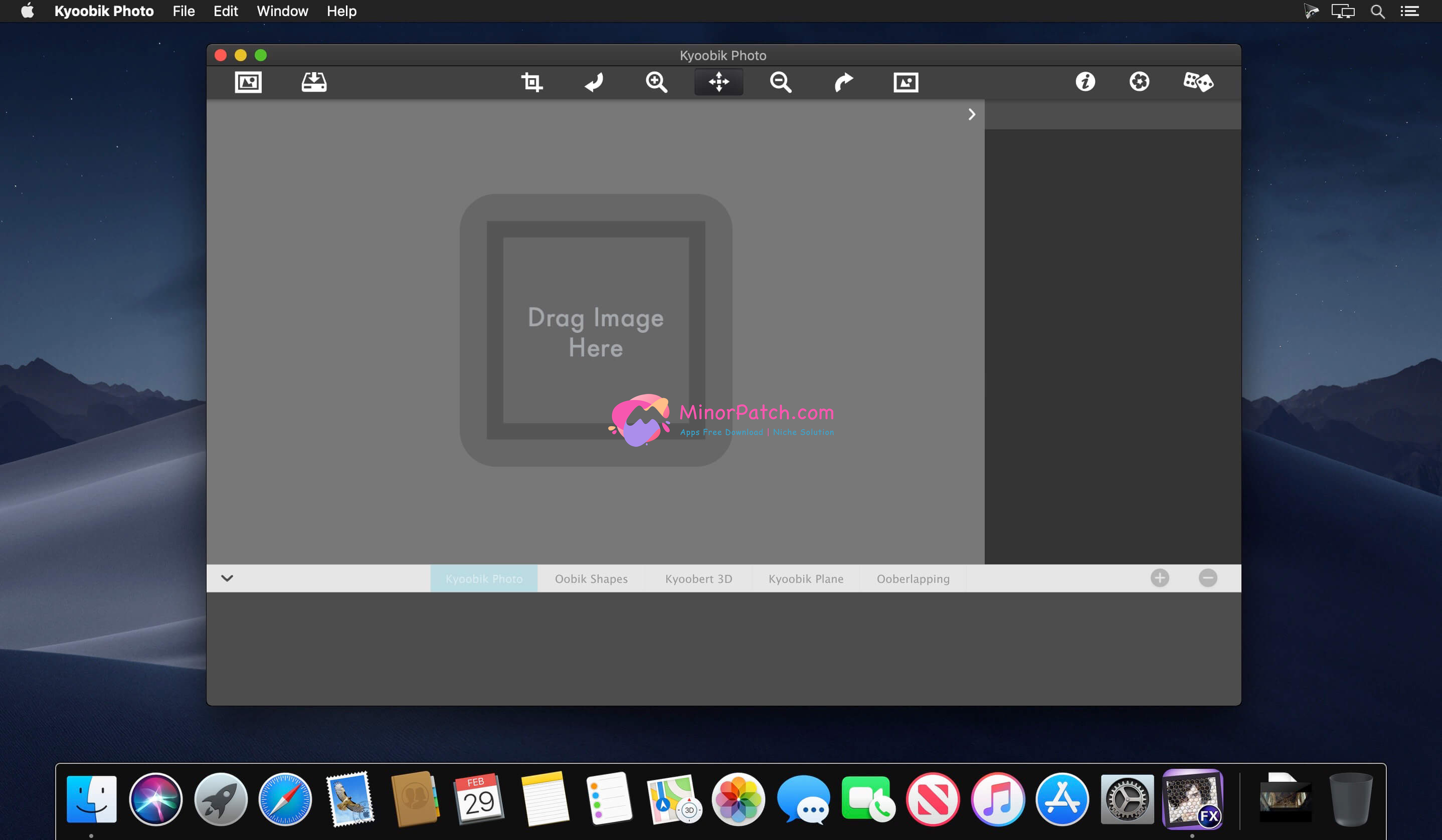
Task: Open Contacts book icon in the Dock
Action: pos(415,799)
